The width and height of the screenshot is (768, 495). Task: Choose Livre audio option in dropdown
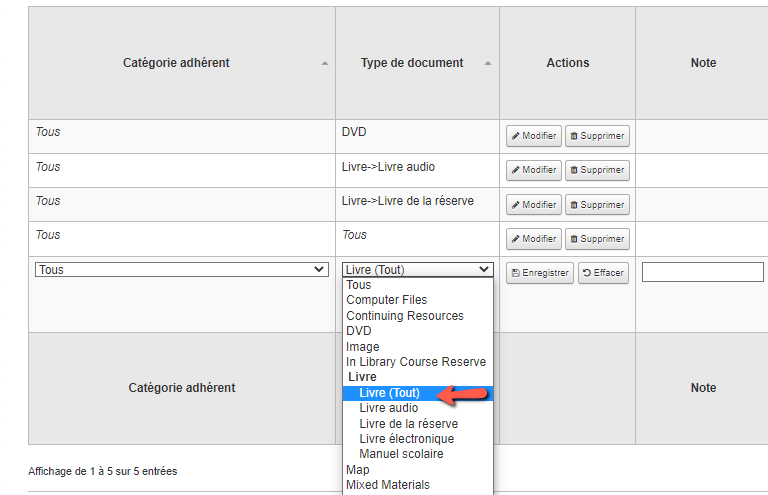(389, 408)
